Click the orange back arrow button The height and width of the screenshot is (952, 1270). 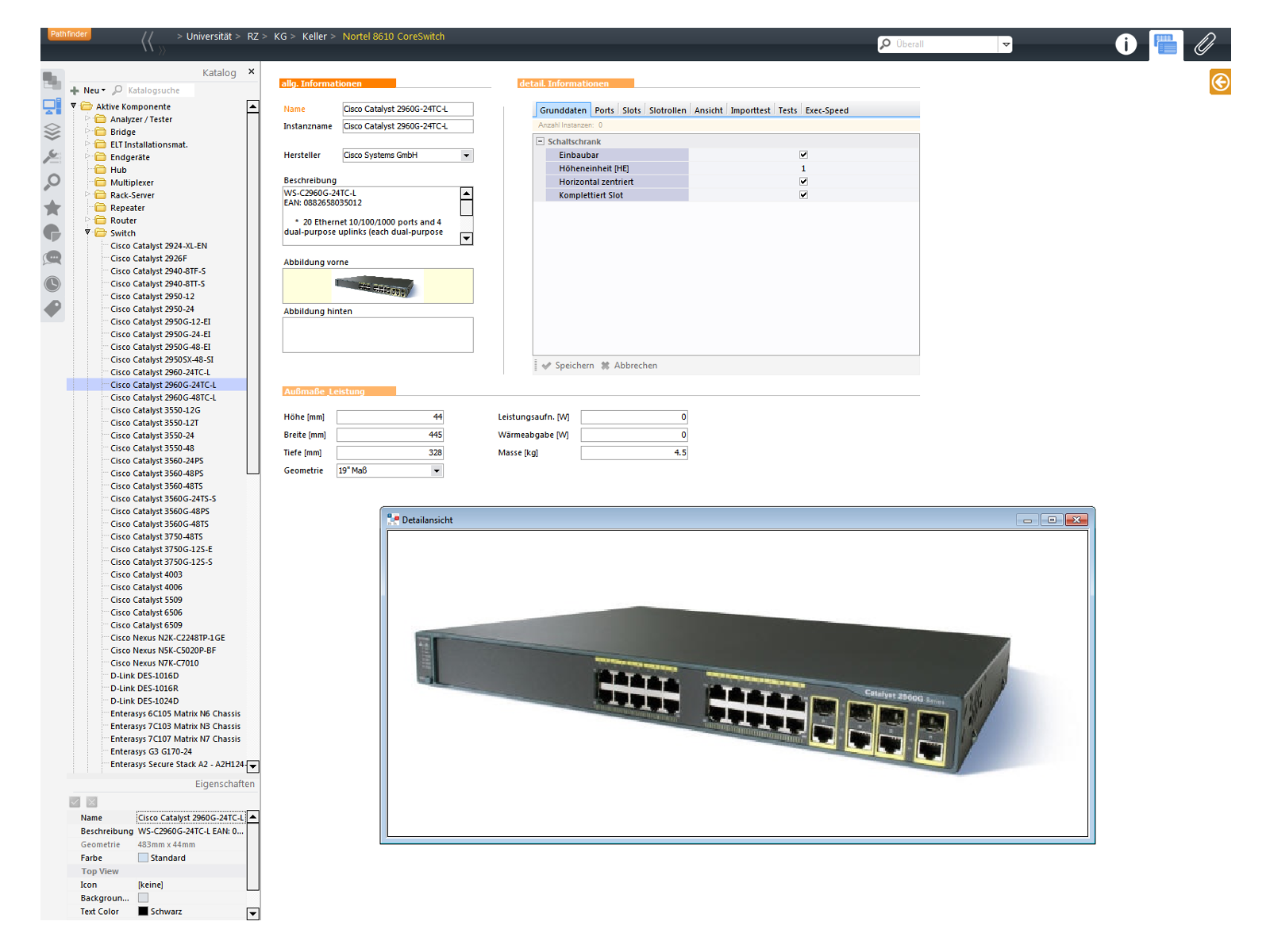[1220, 82]
